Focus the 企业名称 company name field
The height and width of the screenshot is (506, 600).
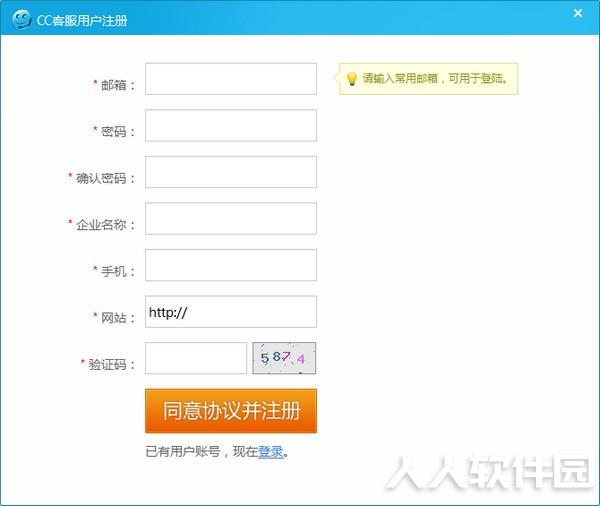(231, 219)
